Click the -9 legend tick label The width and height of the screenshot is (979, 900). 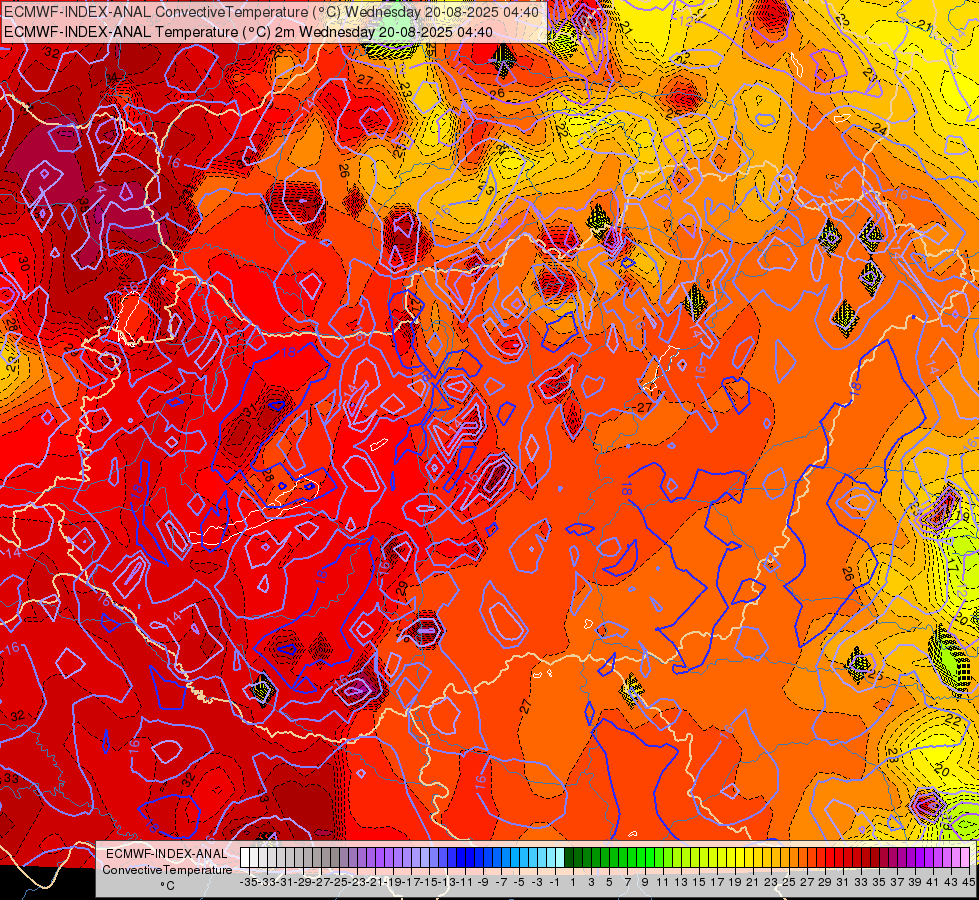tap(483, 883)
